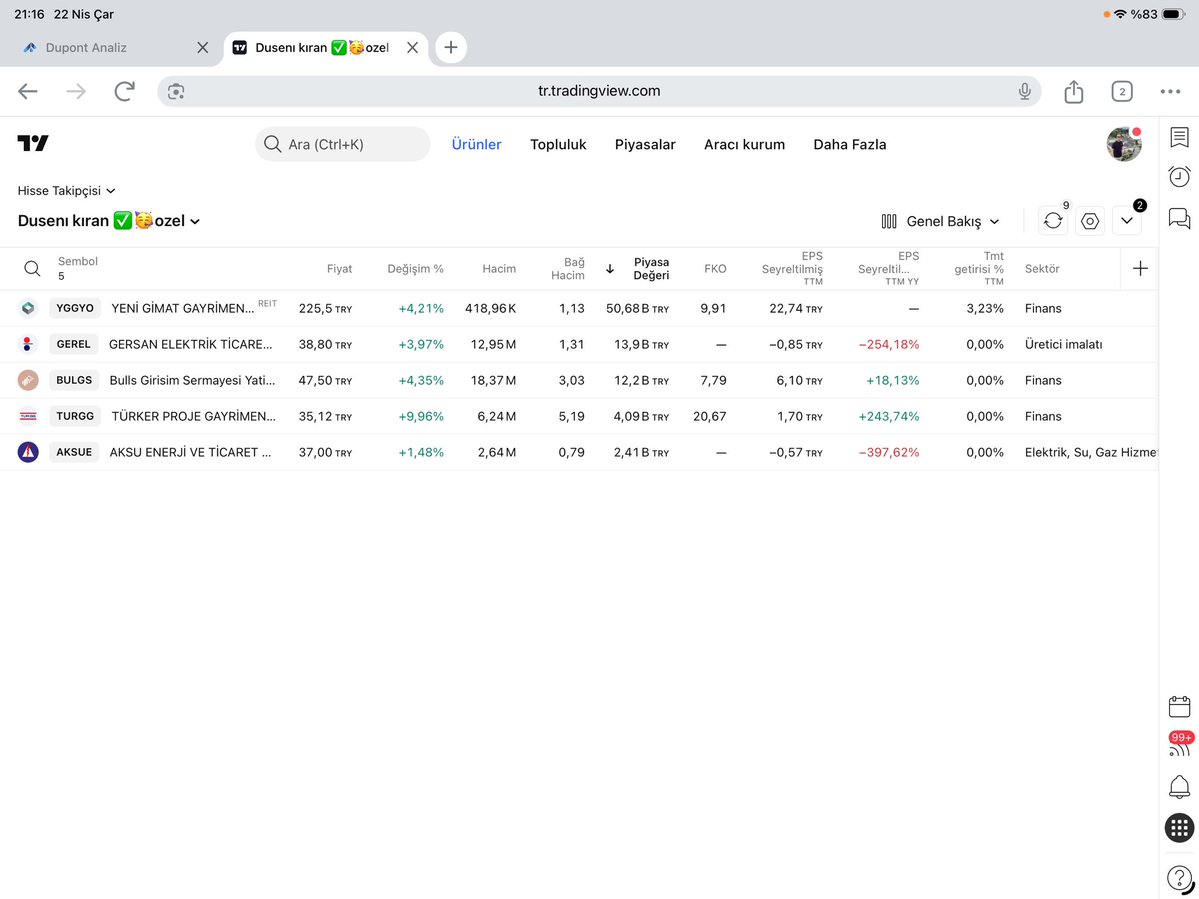Open the Topluluk menu
The width and height of the screenshot is (1199, 899).
tap(558, 144)
